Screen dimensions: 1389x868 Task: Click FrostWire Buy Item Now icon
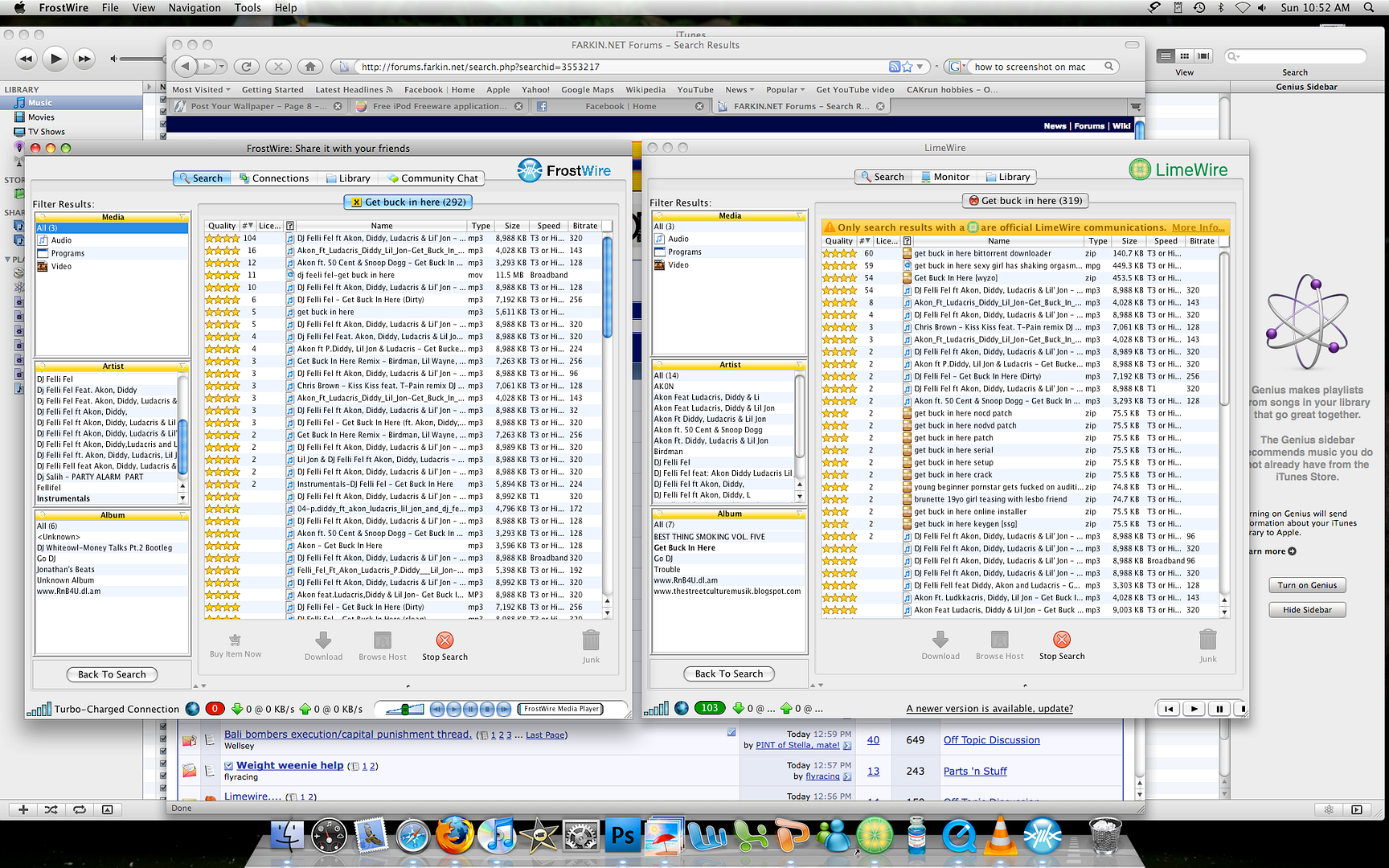[x=235, y=641]
